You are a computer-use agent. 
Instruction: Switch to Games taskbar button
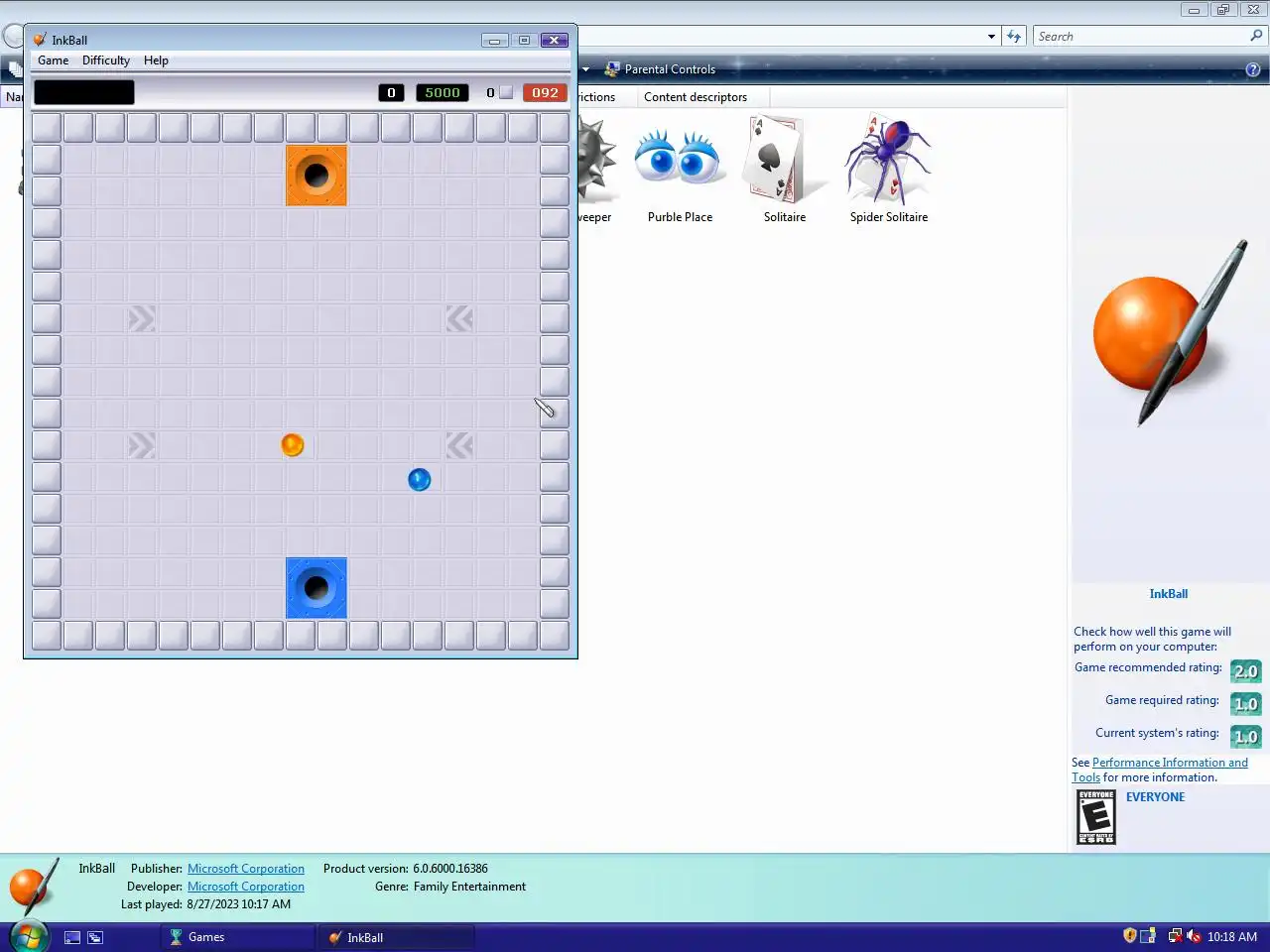[x=238, y=937]
